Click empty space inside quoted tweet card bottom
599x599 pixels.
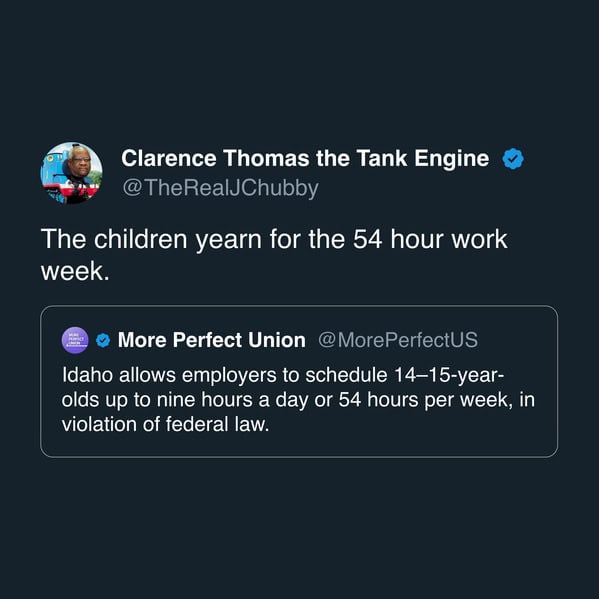tap(299, 445)
